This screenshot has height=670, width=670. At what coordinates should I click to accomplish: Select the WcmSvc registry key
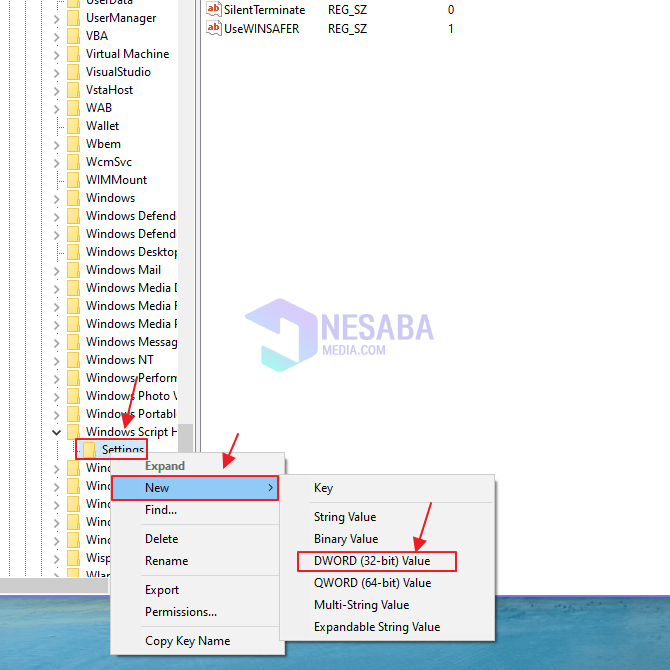click(x=108, y=162)
